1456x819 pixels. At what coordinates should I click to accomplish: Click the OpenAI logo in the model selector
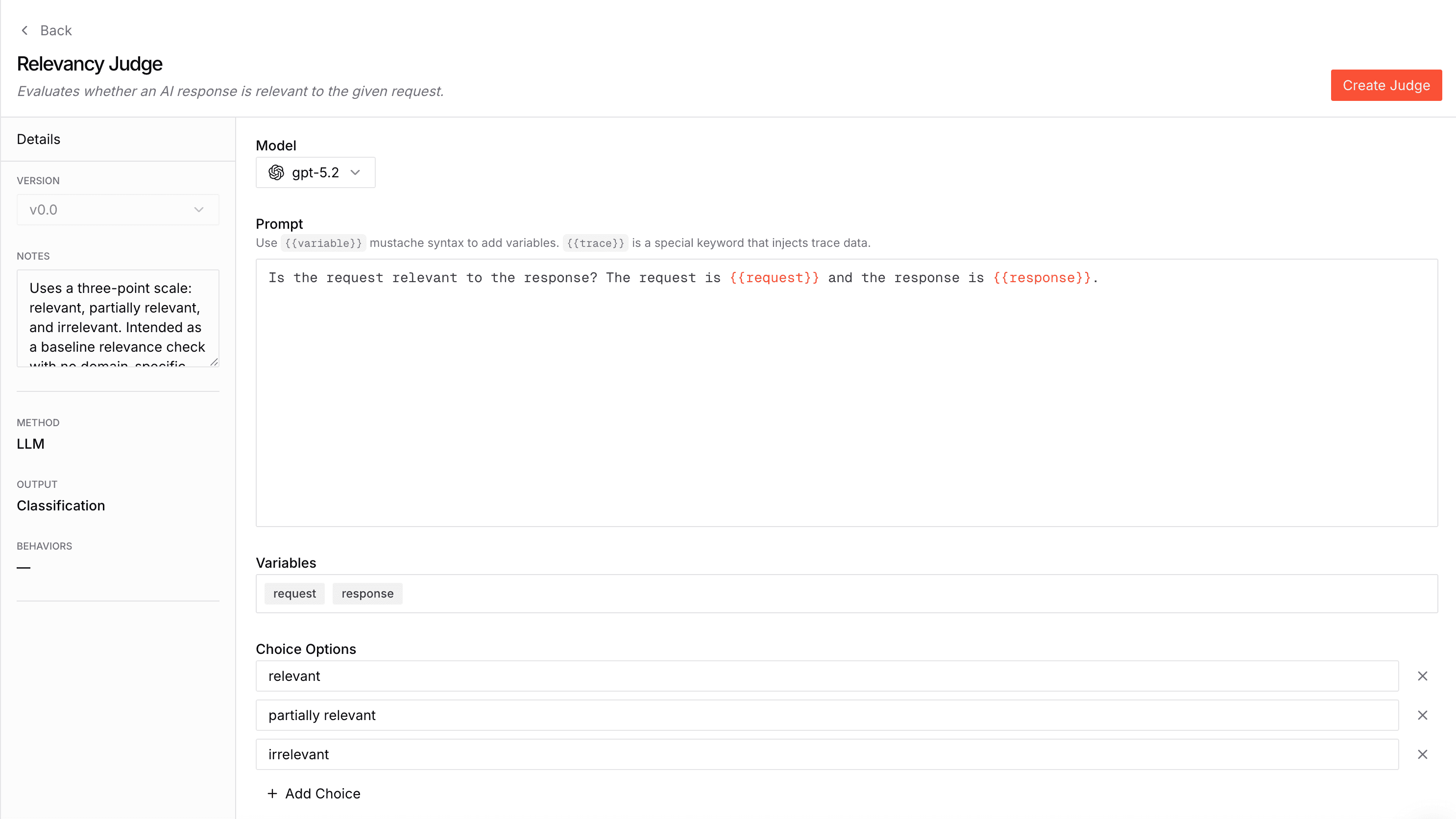(276, 172)
